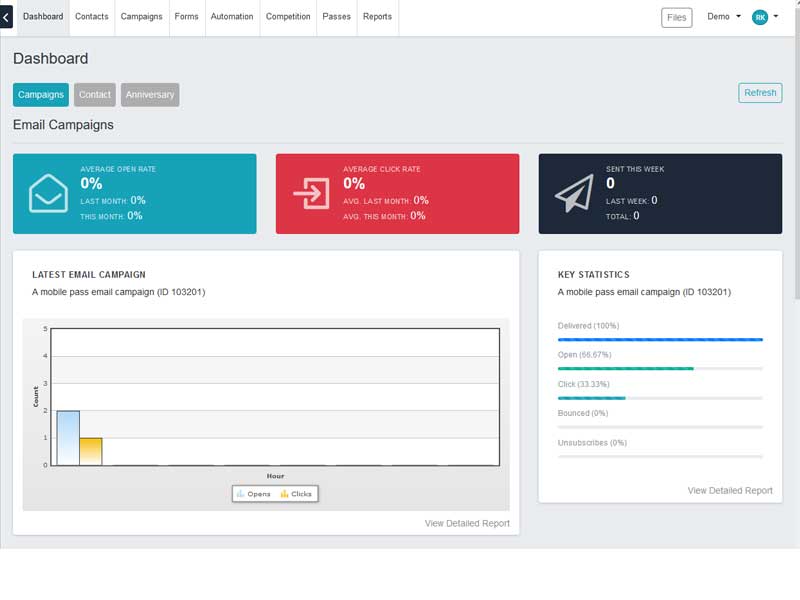Go to the Automation menu

click(232, 17)
